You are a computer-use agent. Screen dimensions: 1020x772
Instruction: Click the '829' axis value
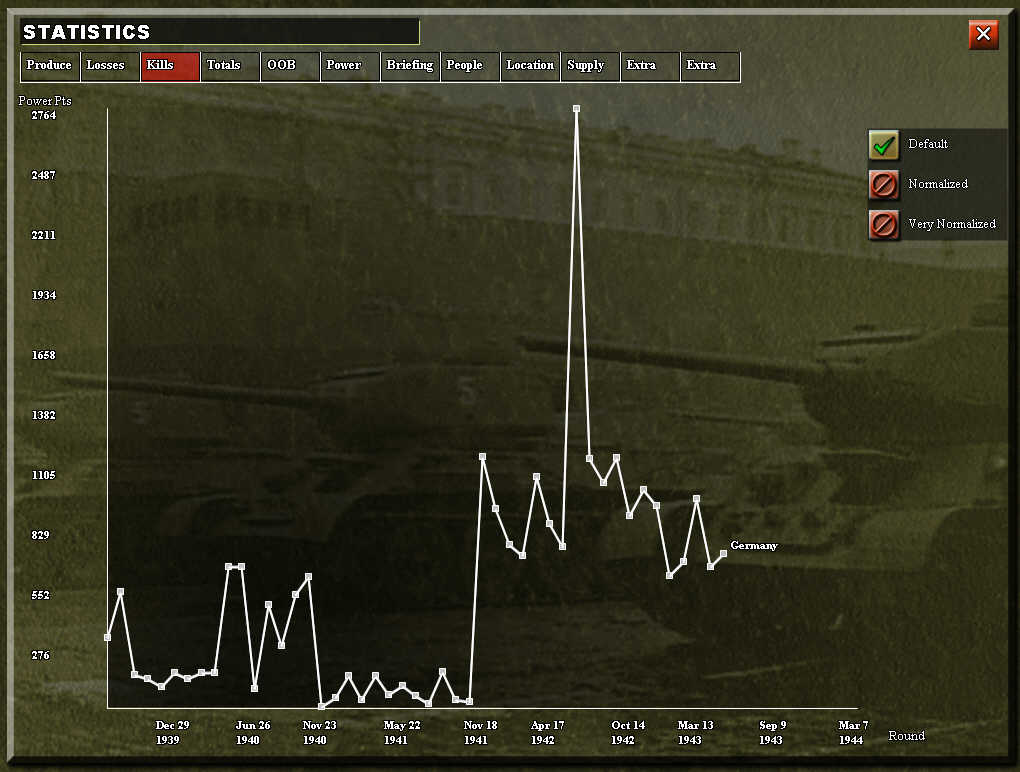click(x=40, y=535)
